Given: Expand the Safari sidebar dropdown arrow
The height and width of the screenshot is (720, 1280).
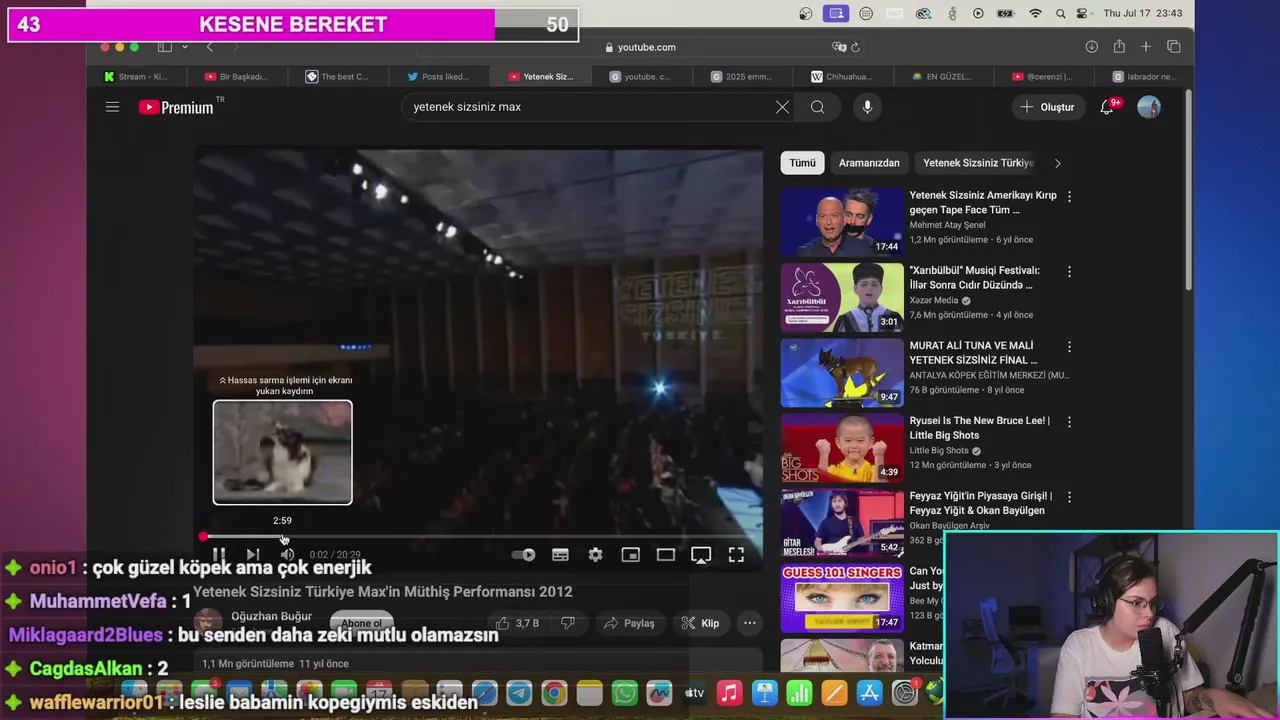Looking at the screenshot, I should tap(184, 47).
